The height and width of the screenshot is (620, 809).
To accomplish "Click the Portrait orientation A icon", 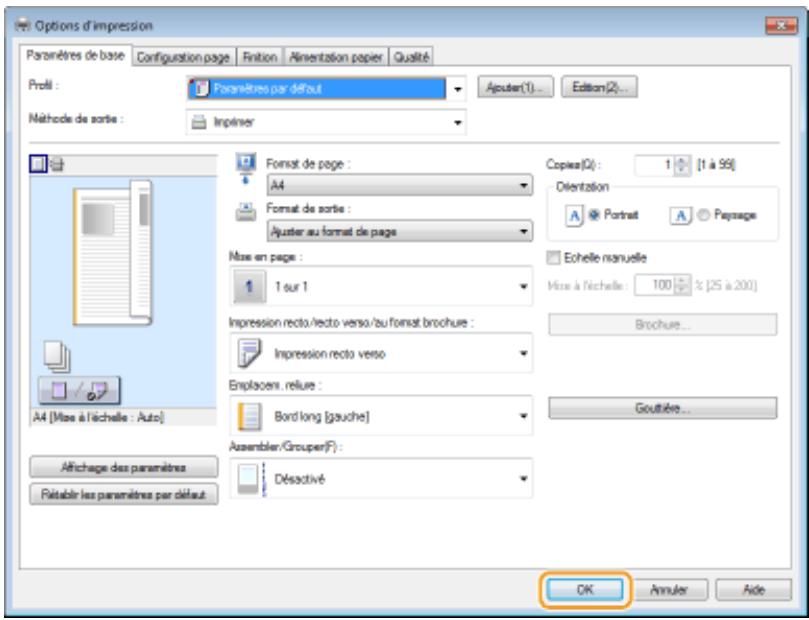I will click(574, 216).
